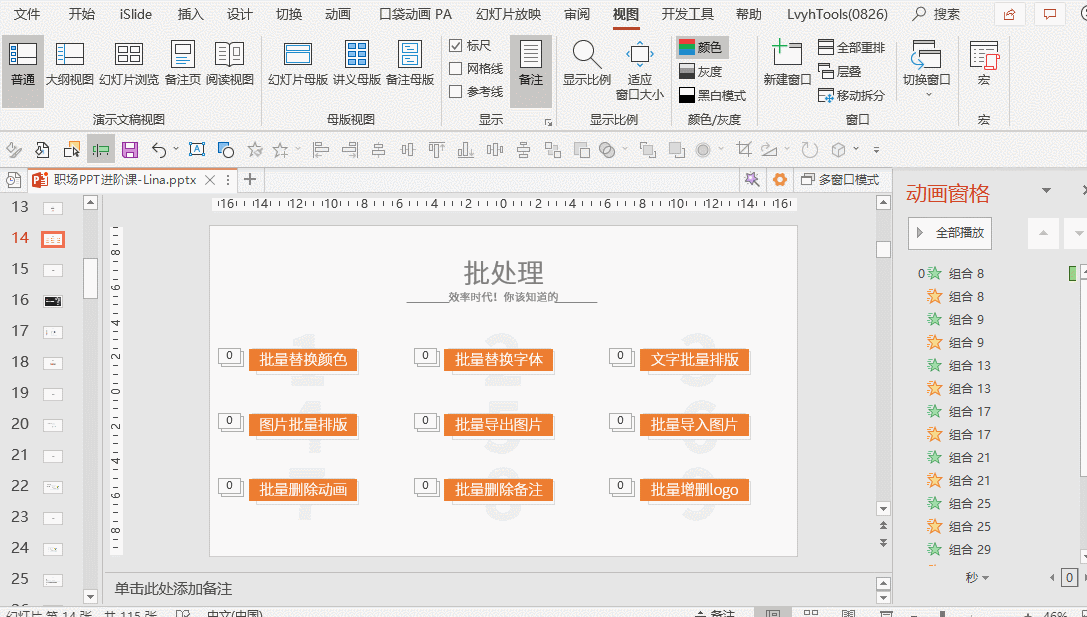The width and height of the screenshot is (1087, 617).
Task: Click the undo arrow icon
Action: (x=159, y=150)
